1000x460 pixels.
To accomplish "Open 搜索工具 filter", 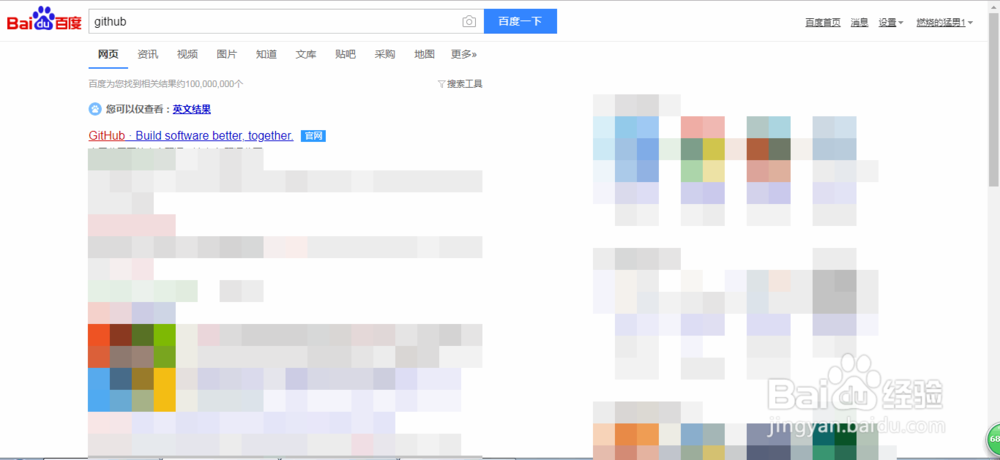I will pos(460,84).
